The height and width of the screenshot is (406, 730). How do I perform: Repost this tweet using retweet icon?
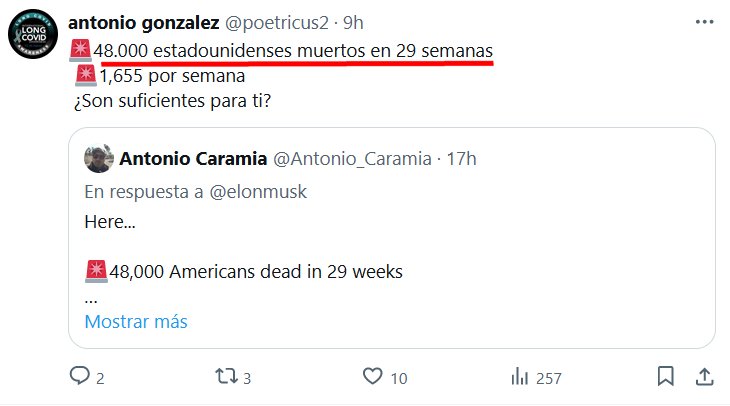point(226,377)
